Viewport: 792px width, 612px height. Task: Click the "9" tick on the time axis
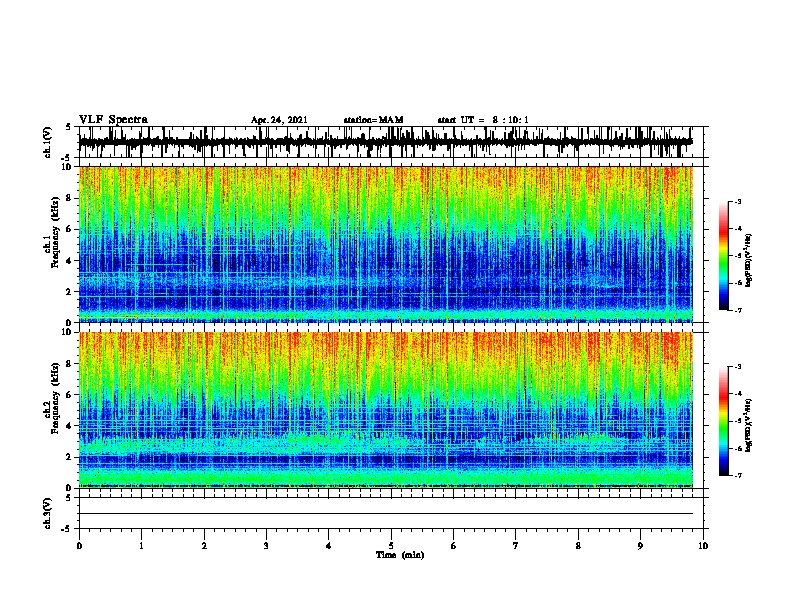tap(640, 546)
